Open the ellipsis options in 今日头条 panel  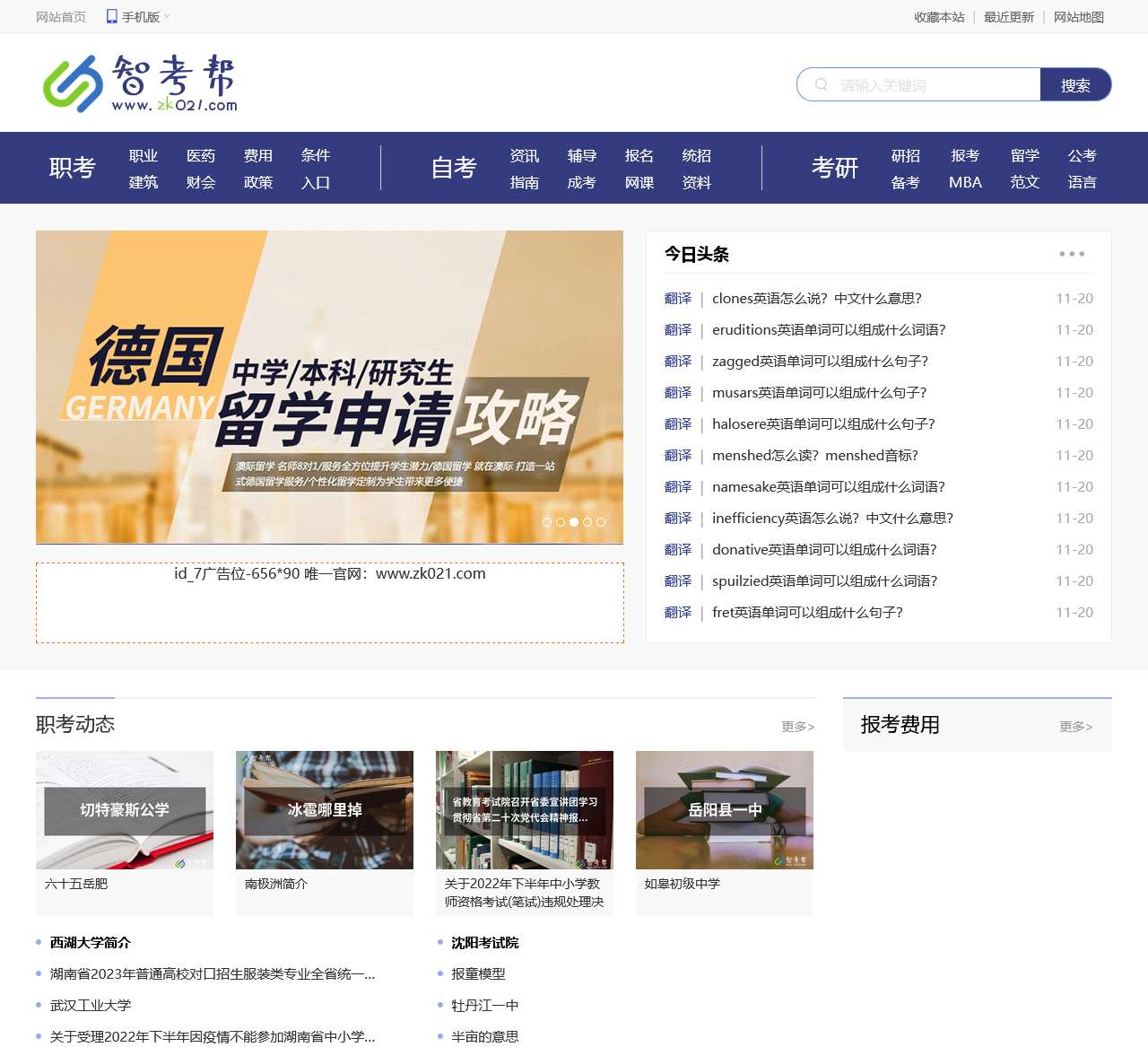pos(1071,254)
